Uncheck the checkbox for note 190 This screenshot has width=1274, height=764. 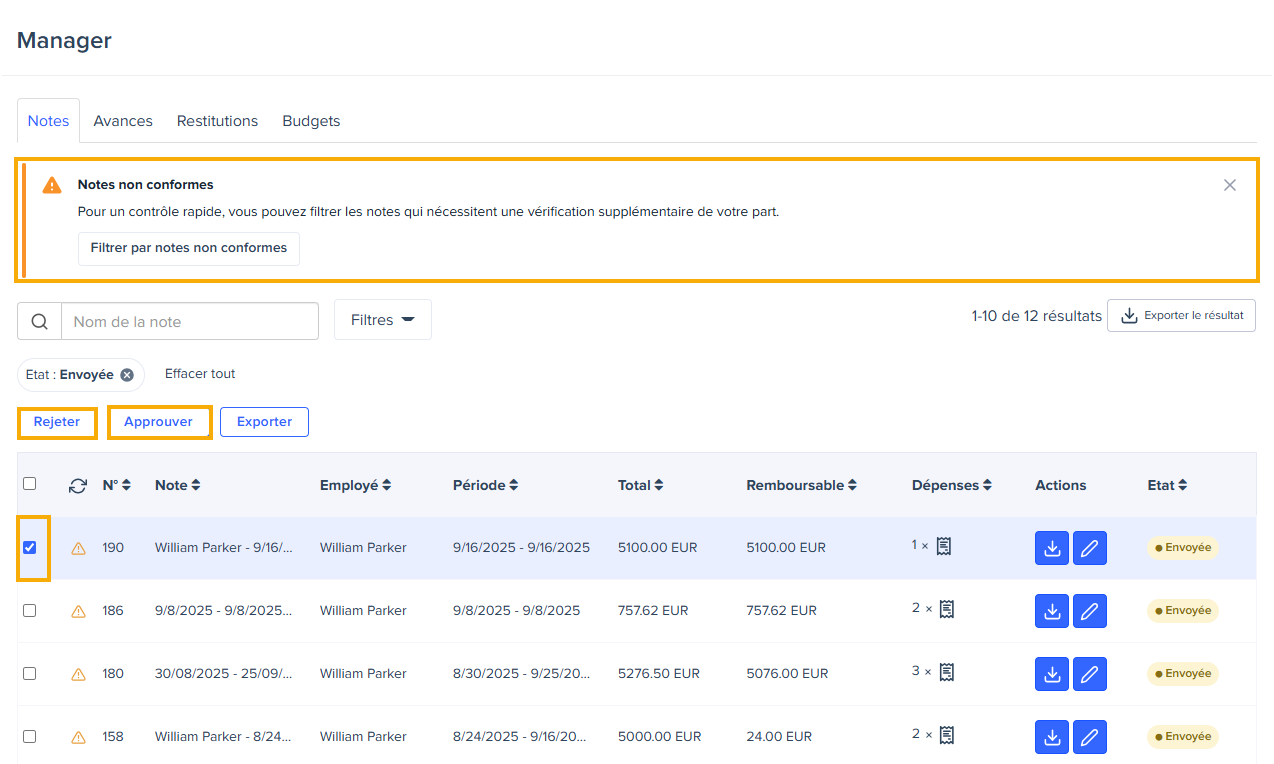(x=30, y=547)
